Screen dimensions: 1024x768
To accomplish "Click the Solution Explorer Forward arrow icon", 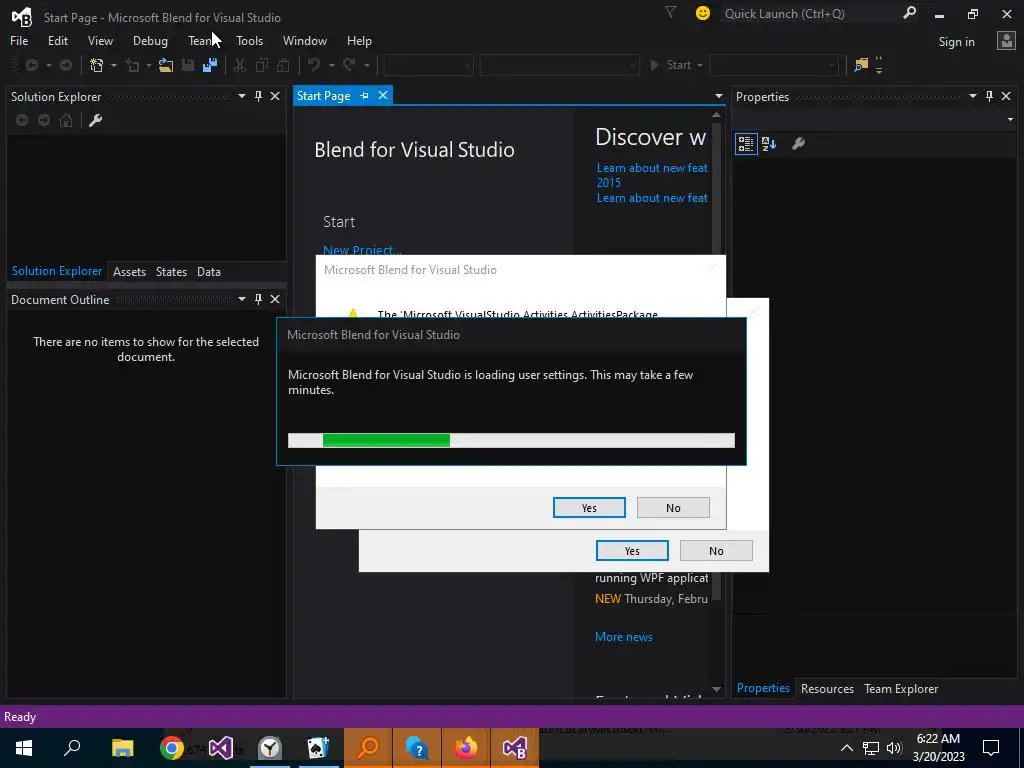I will click(44, 120).
